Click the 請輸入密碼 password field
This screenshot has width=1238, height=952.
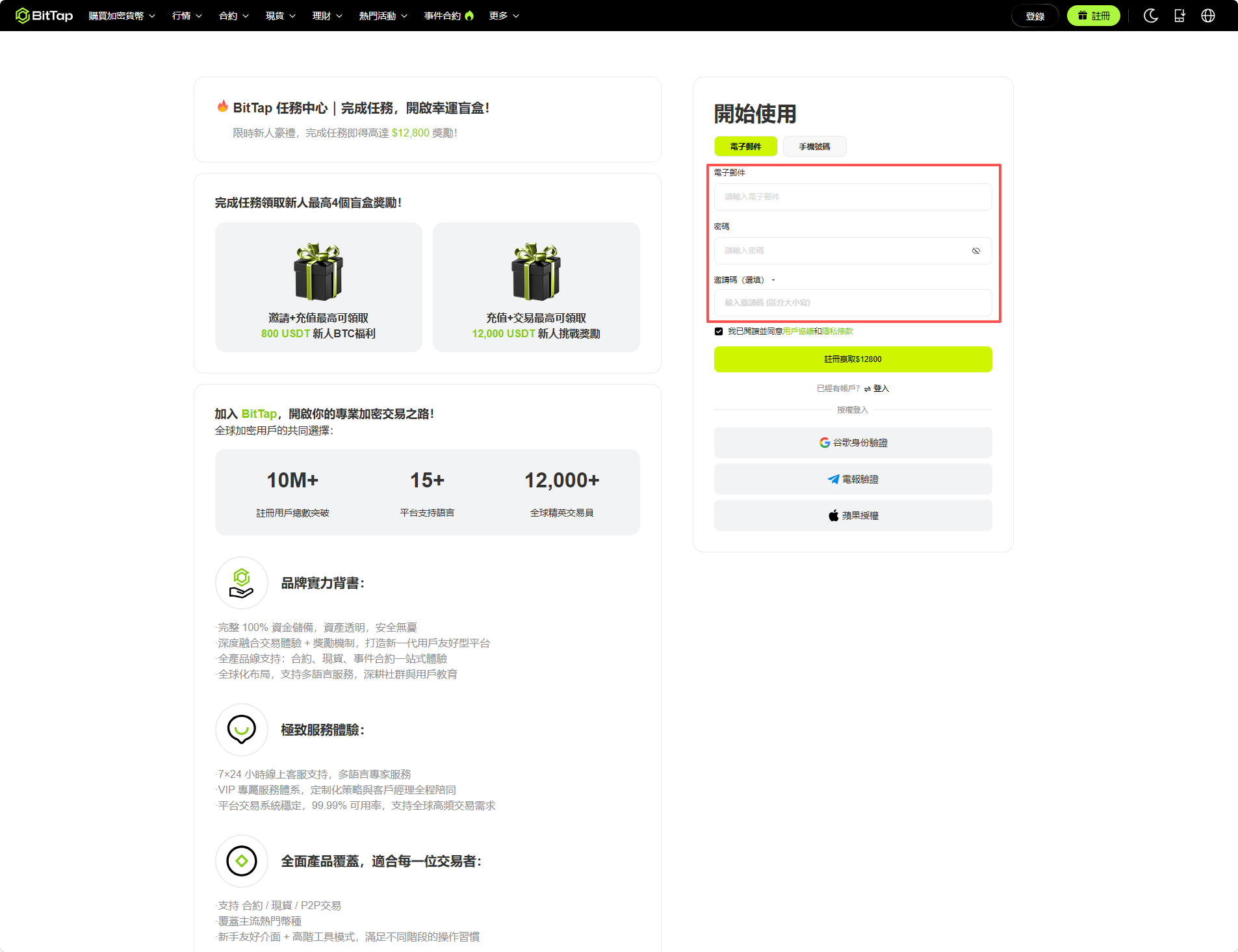tap(853, 251)
